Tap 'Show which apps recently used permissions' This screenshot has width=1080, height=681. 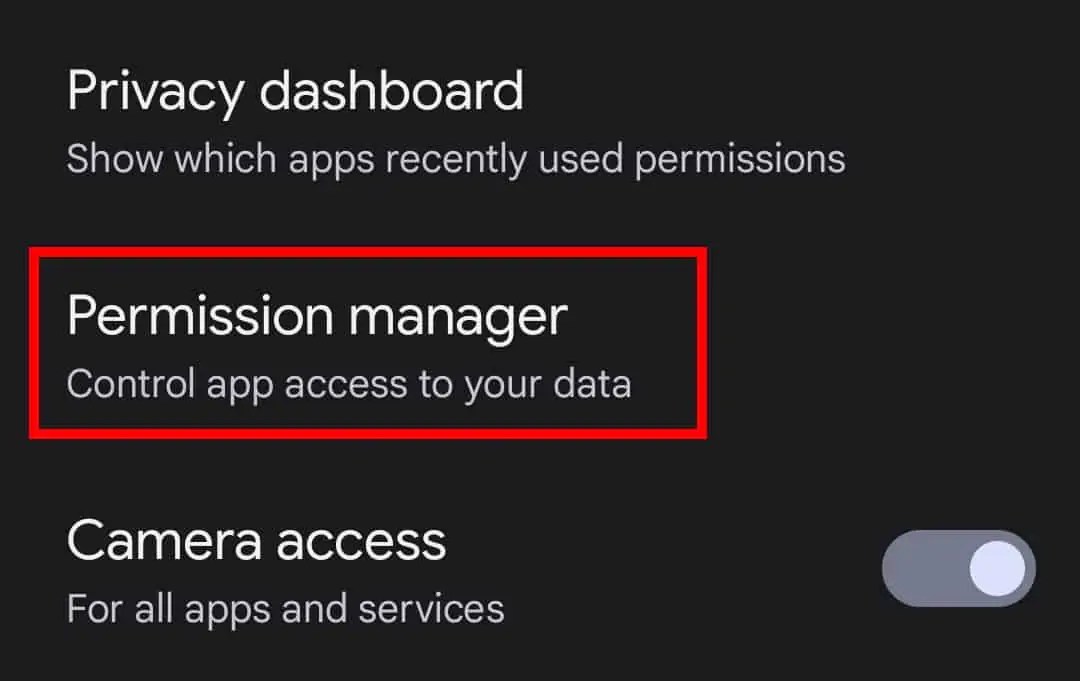click(456, 157)
